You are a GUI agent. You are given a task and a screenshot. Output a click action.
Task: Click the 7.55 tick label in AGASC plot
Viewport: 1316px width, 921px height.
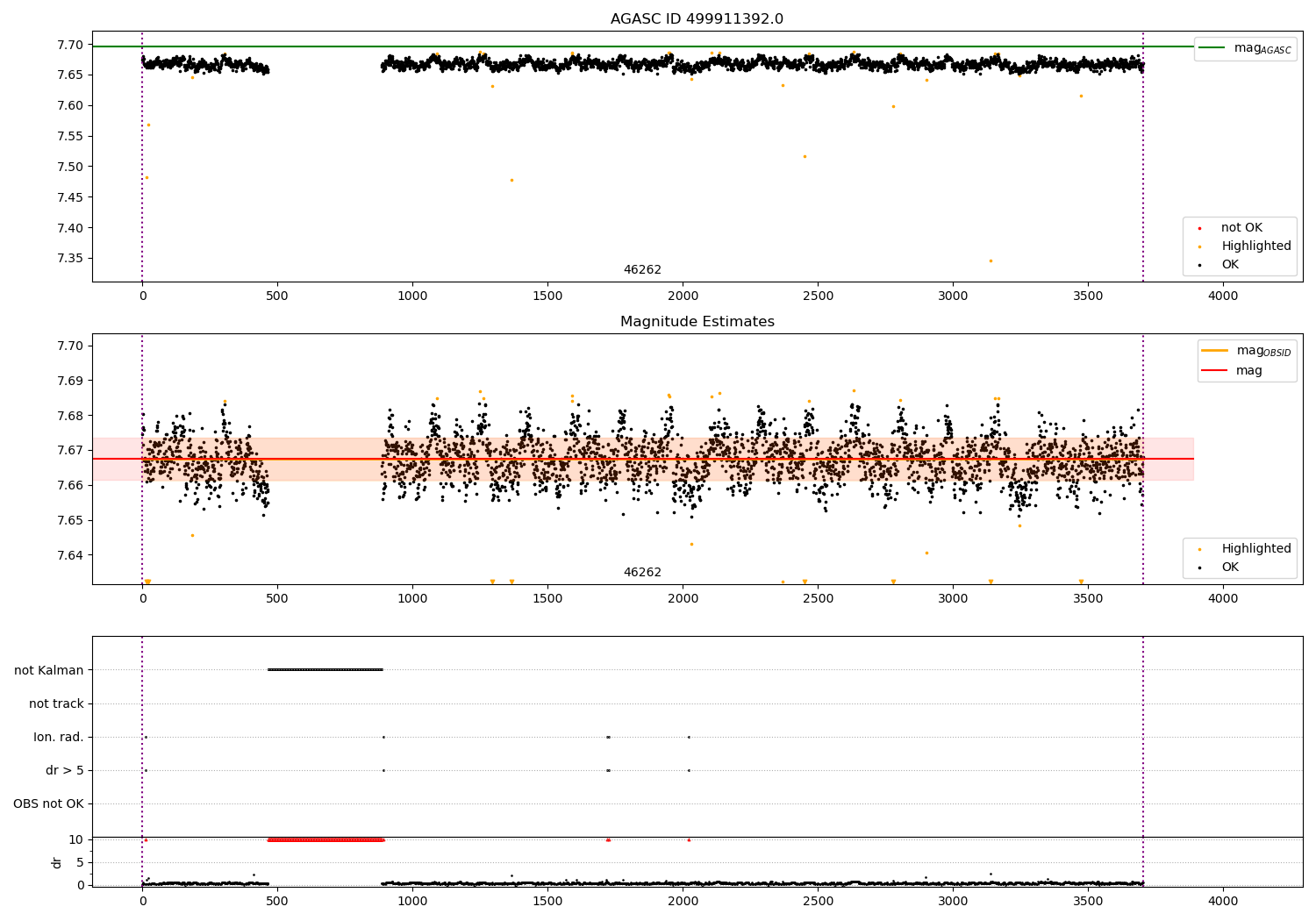tap(69, 136)
